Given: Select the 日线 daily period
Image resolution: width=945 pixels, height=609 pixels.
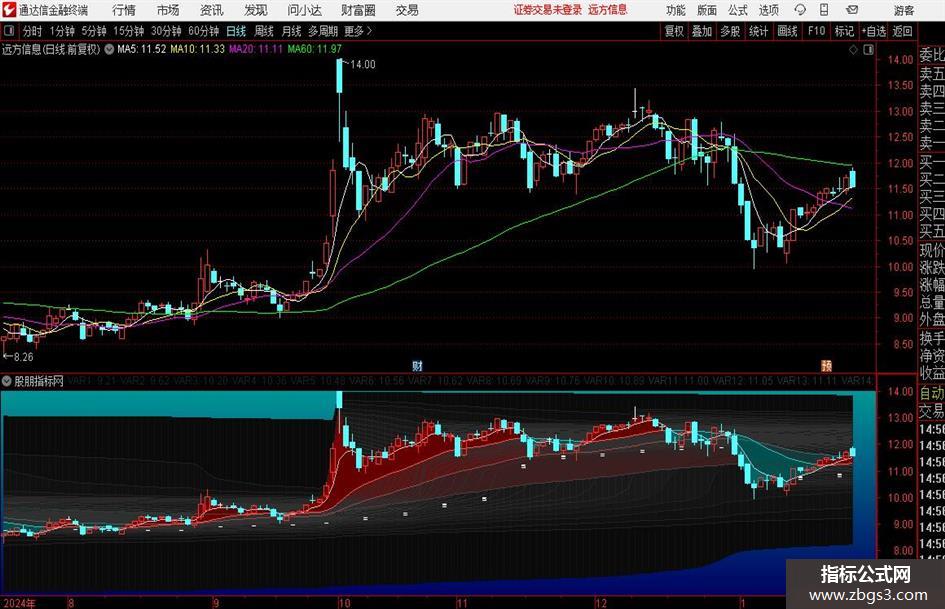Looking at the screenshot, I should [x=236, y=31].
